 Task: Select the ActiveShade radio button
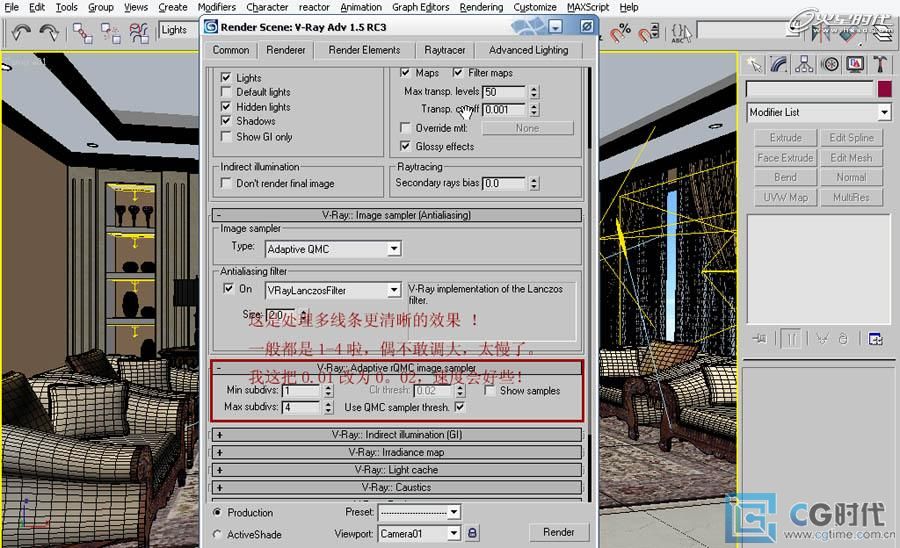click(x=217, y=534)
